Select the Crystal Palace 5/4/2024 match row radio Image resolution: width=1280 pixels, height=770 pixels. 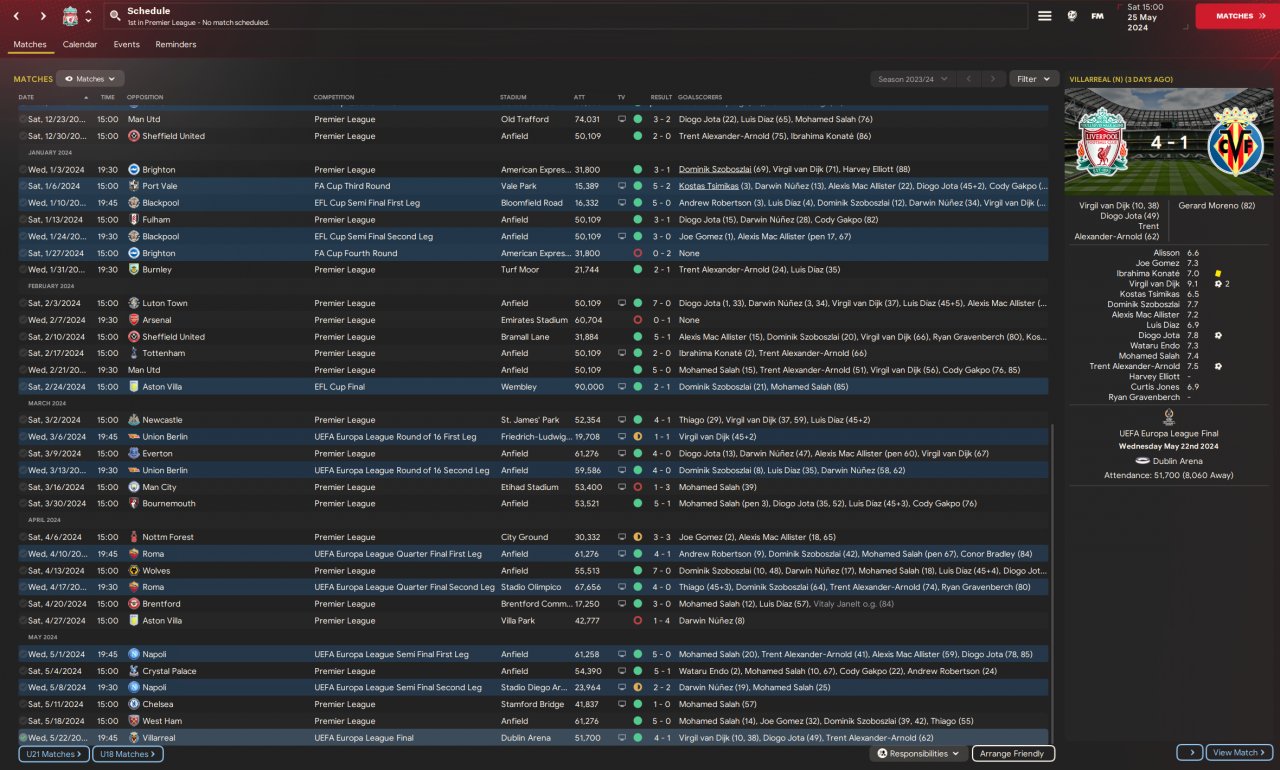click(23, 671)
